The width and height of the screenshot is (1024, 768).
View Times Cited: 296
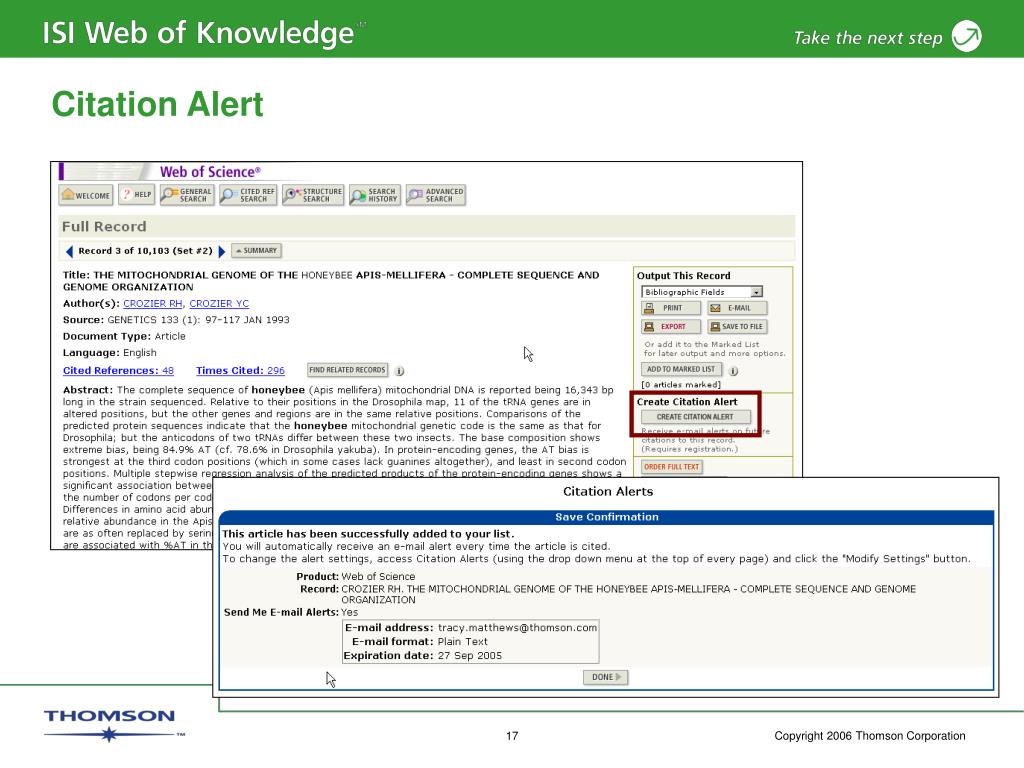240,371
